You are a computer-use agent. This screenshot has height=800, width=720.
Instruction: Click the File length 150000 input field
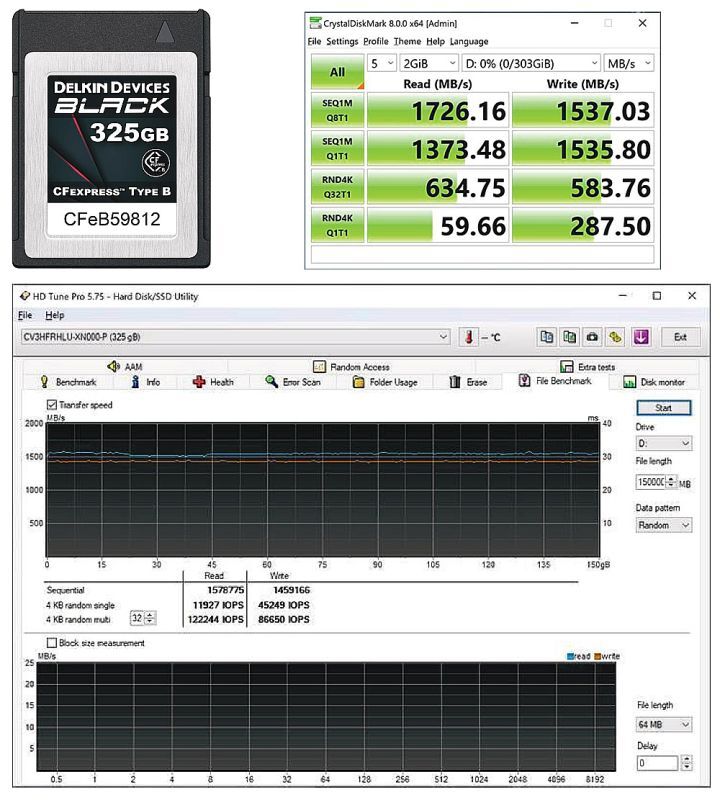point(651,482)
